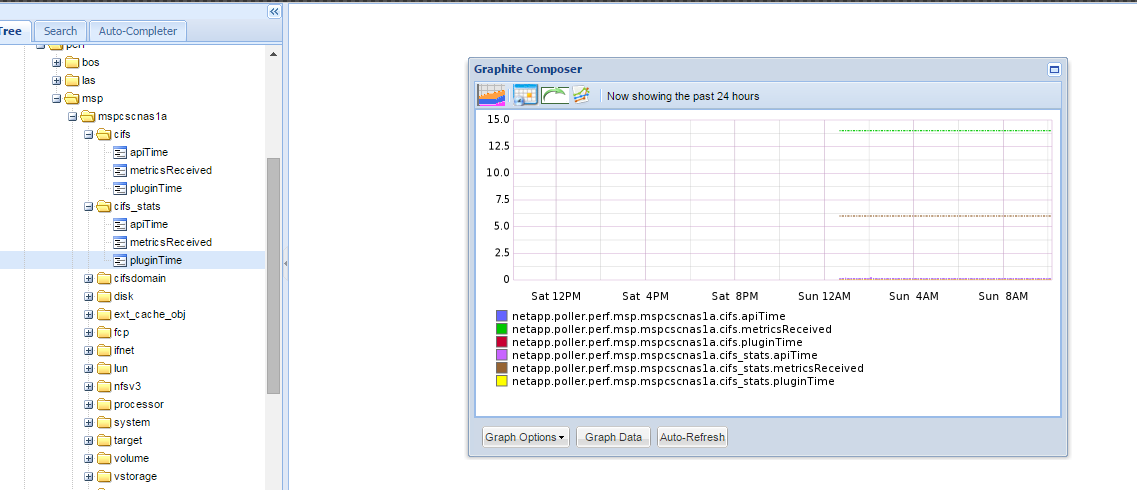1137x490 pixels.
Task: Switch to the Search tab
Action: [60, 31]
